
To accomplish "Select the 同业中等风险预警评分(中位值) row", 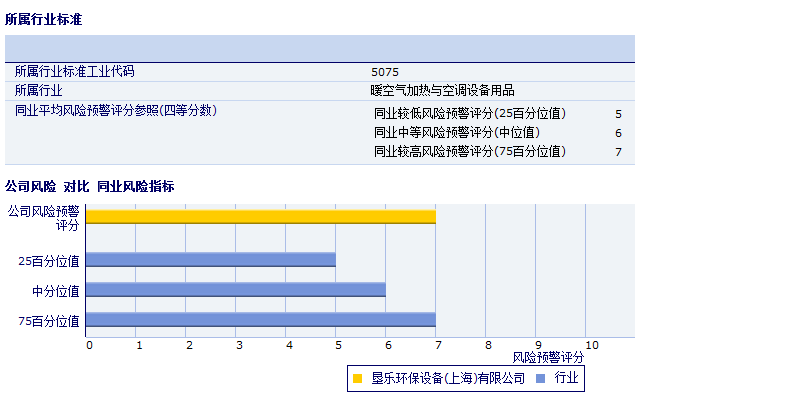I will 457,133.
